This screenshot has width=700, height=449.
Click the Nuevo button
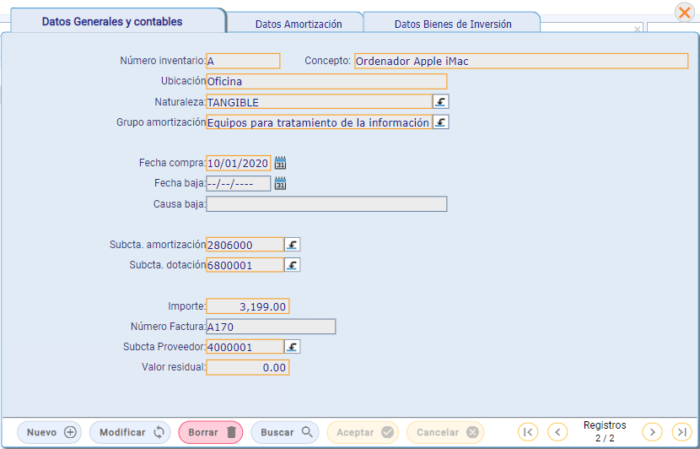[51, 432]
